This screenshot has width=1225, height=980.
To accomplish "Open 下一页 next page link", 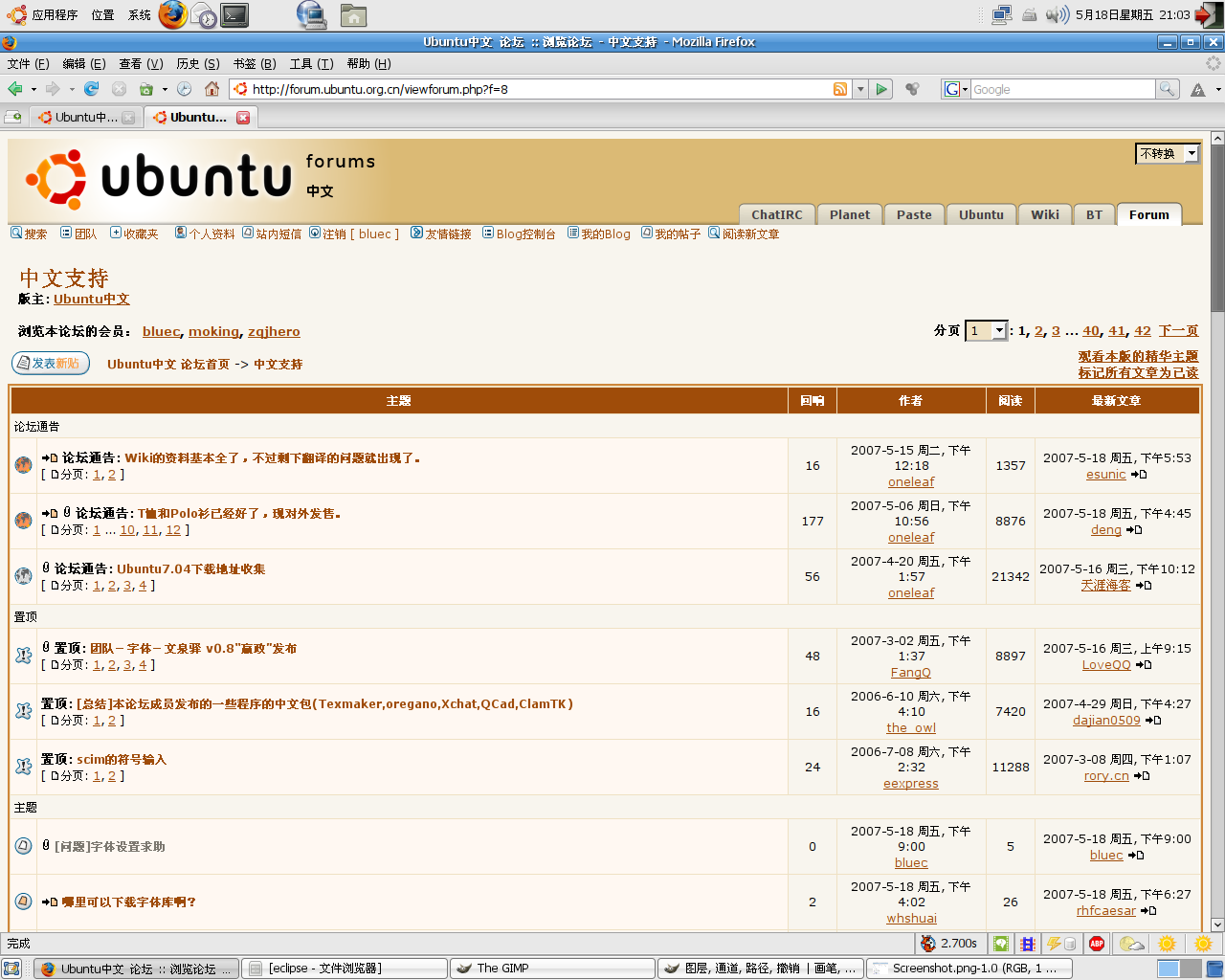I will 1178,331.
